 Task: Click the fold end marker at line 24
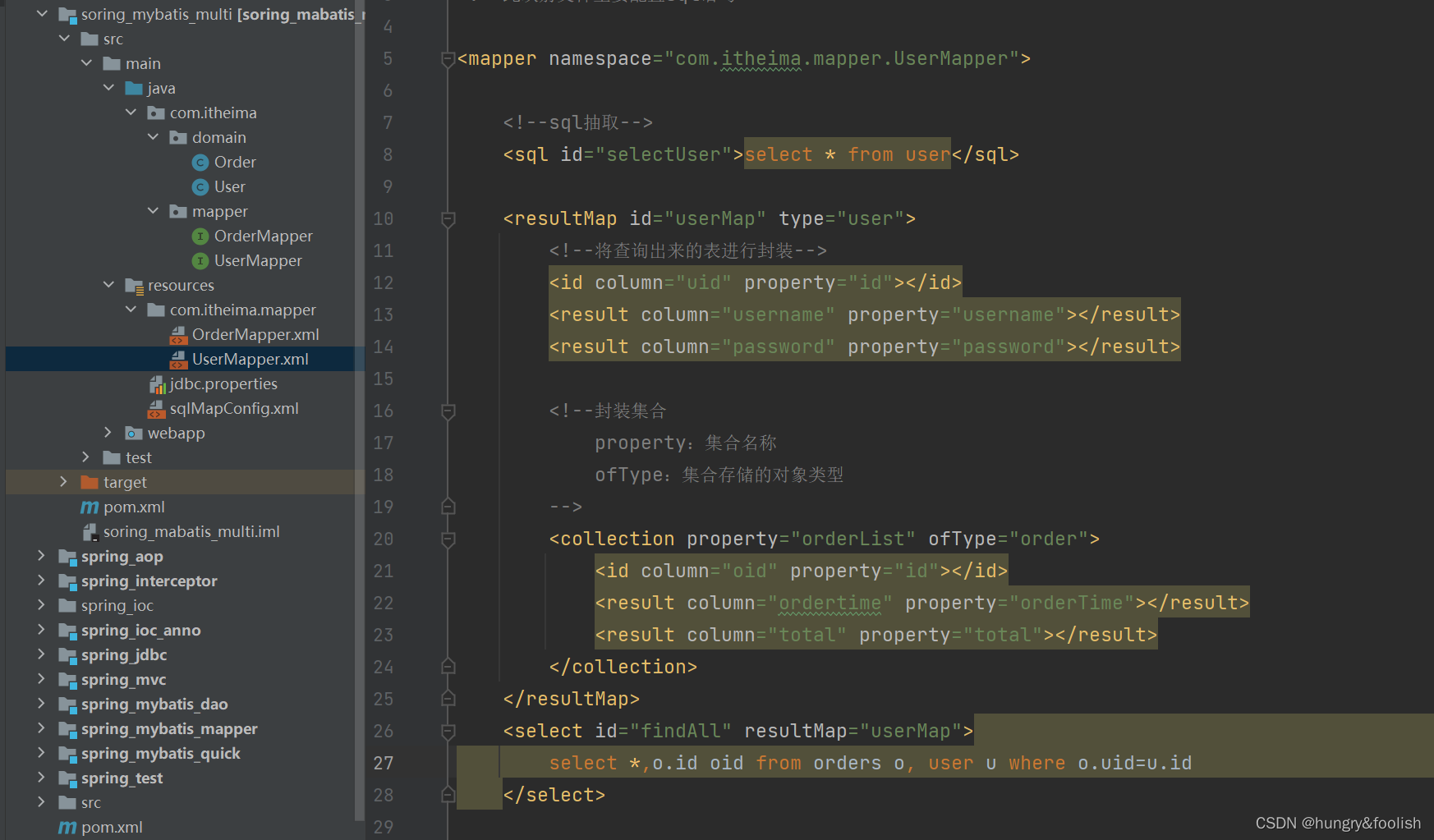click(448, 666)
